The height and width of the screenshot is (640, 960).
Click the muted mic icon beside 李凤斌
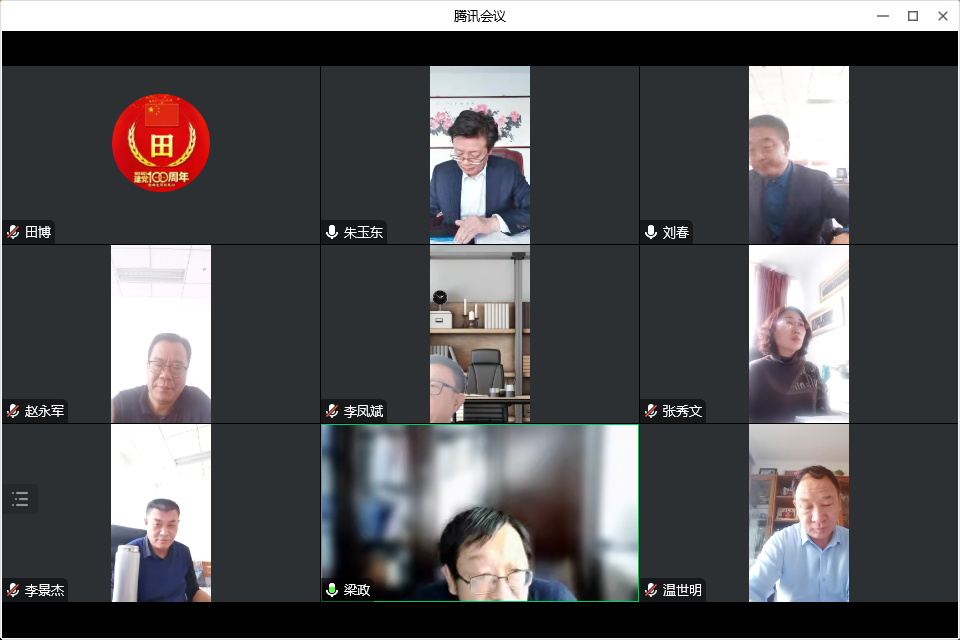click(x=332, y=411)
